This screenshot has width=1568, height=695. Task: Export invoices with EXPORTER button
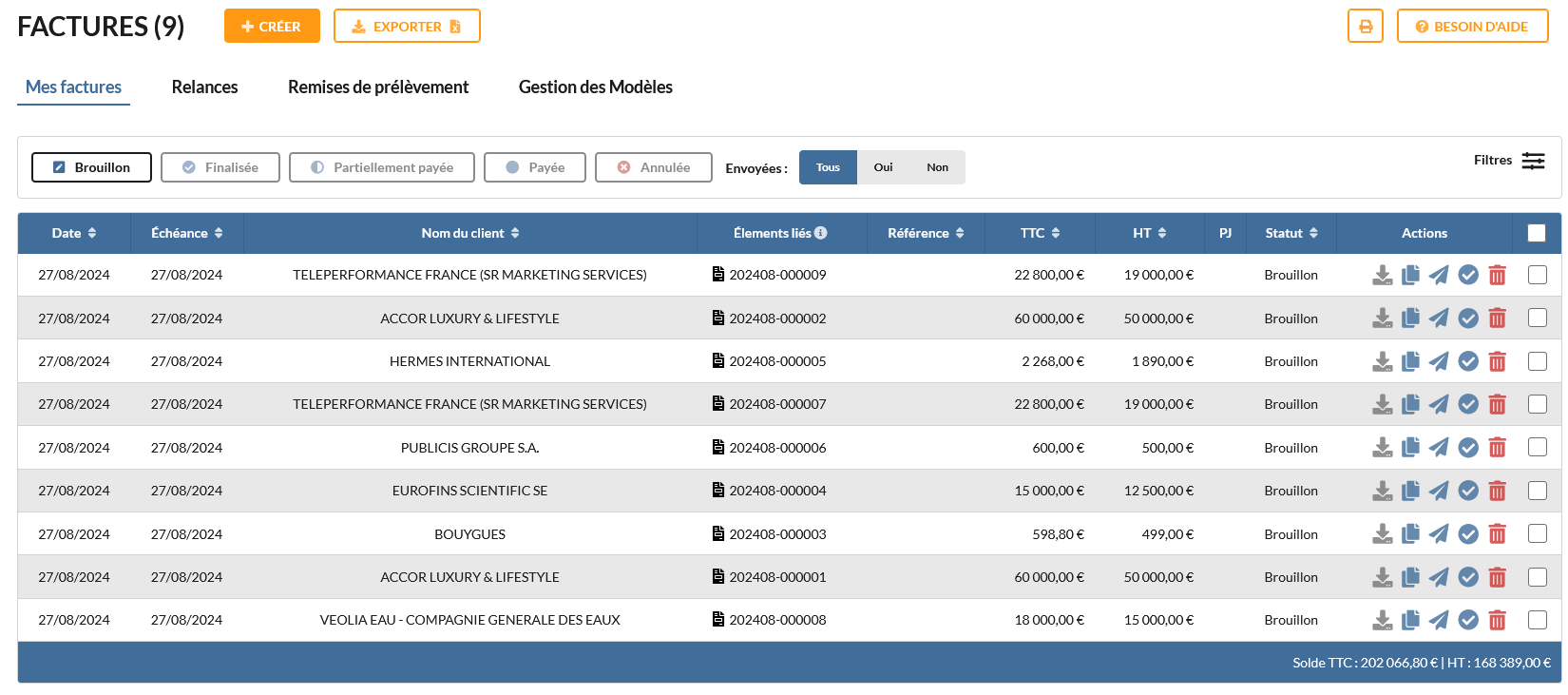(407, 27)
